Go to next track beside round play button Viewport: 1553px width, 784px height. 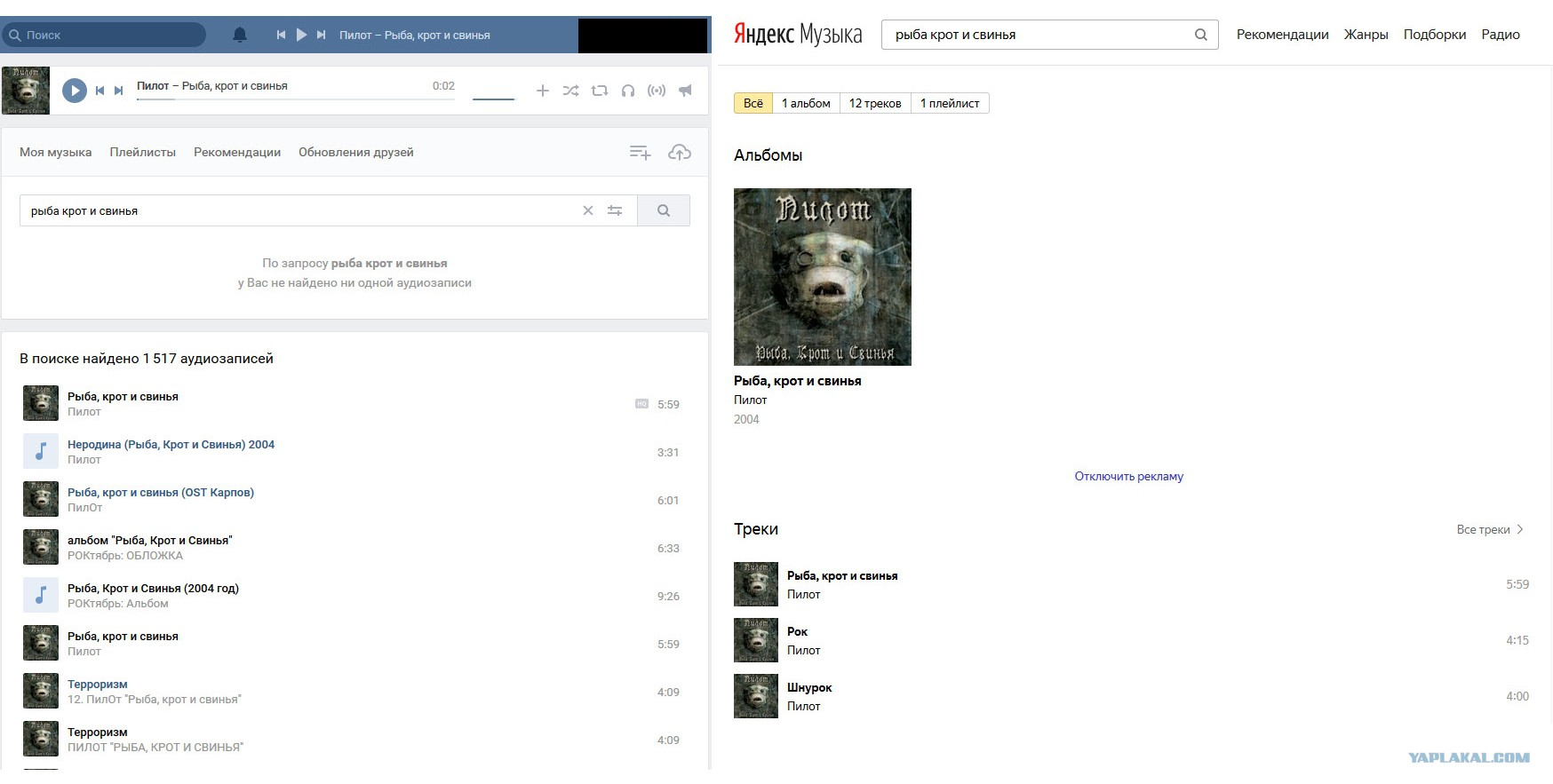[x=118, y=91]
